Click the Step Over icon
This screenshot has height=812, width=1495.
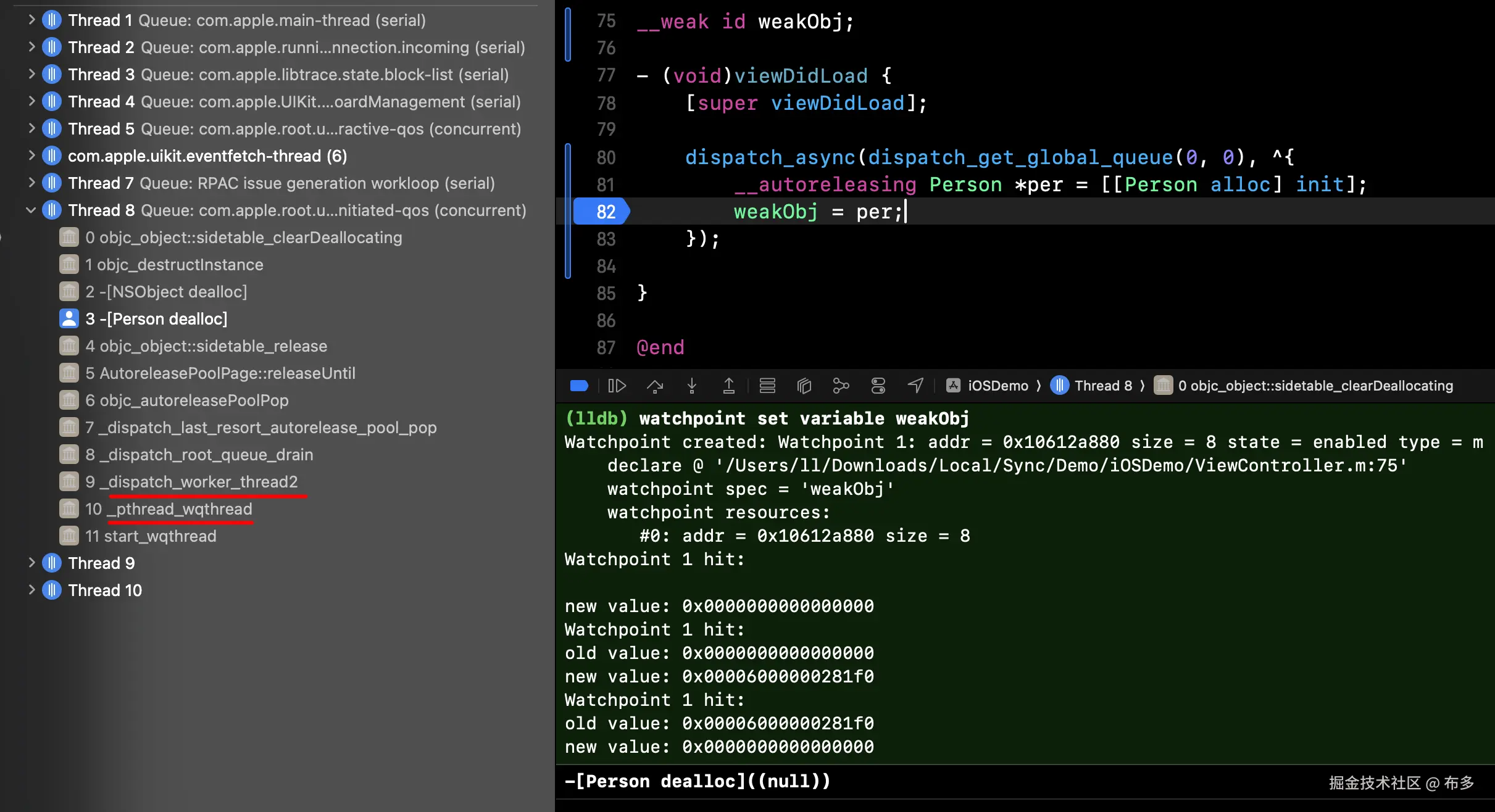click(x=654, y=386)
